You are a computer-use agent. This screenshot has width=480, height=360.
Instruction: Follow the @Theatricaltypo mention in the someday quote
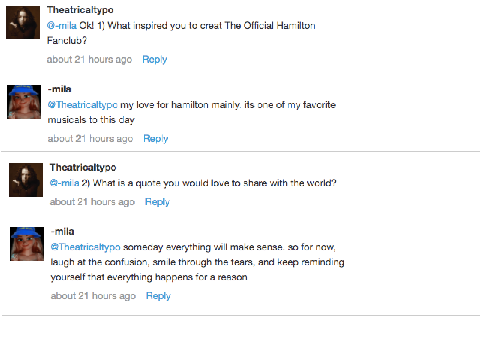click(x=86, y=247)
